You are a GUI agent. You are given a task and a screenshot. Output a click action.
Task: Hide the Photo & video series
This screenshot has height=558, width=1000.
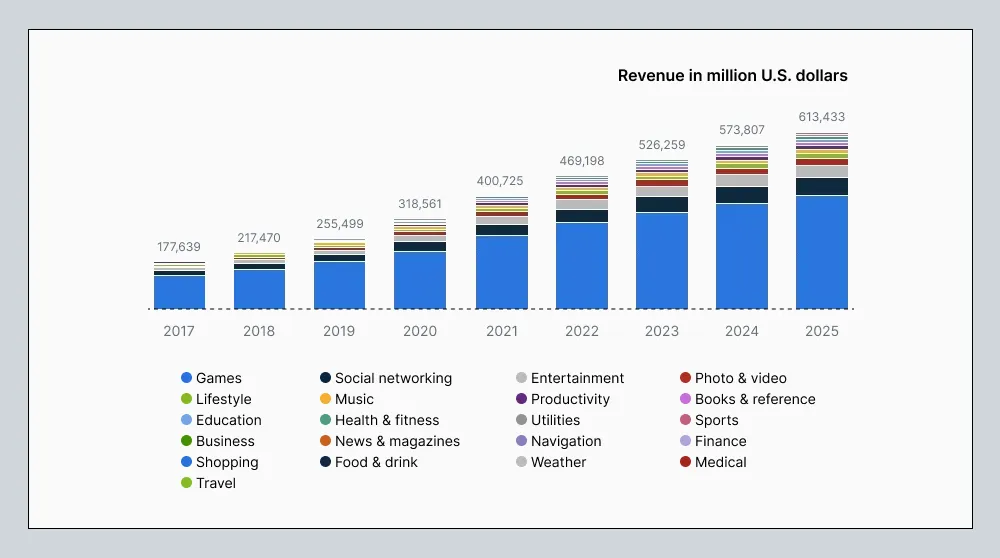point(740,378)
